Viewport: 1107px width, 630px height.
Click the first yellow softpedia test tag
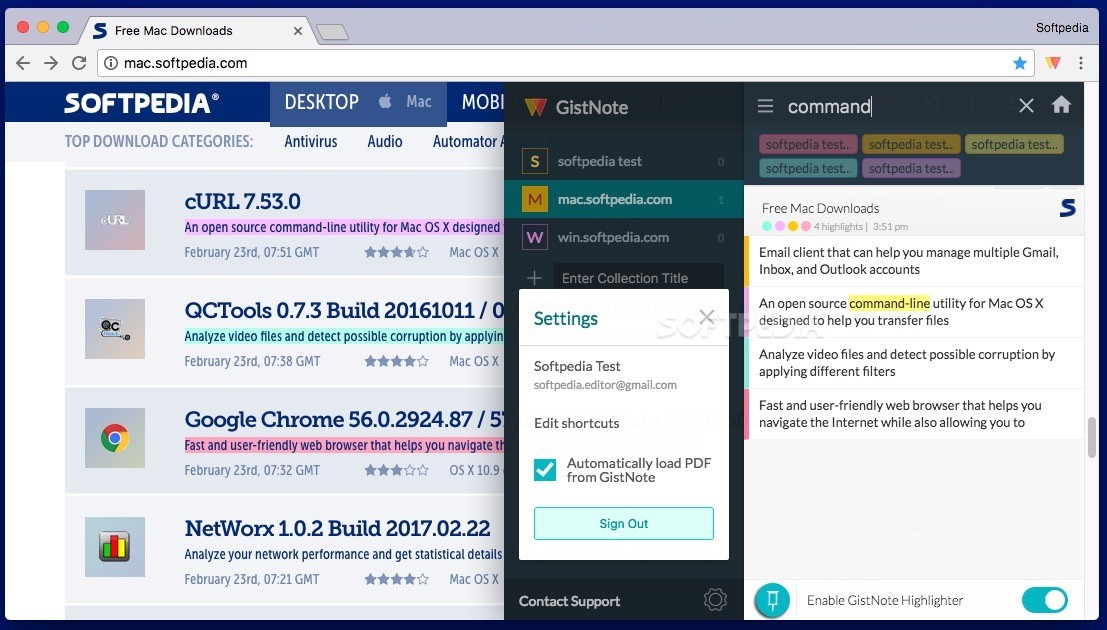911,144
